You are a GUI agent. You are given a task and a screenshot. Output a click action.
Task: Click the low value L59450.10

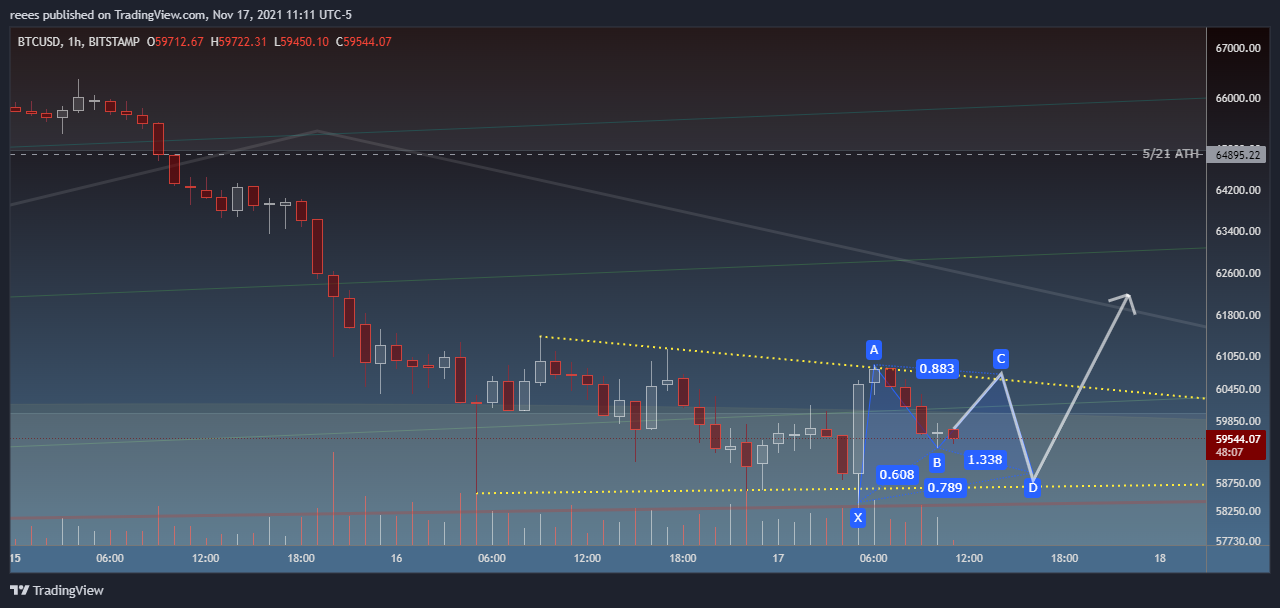(x=301, y=42)
